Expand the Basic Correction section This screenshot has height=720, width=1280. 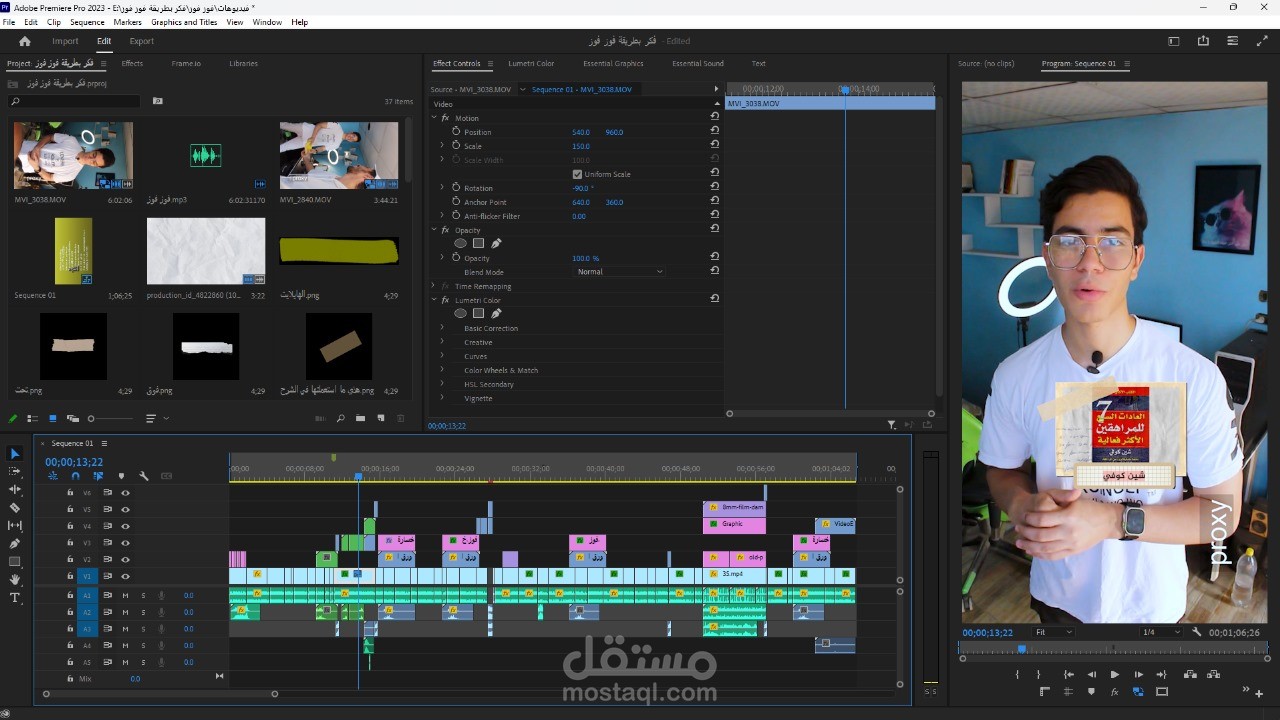tap(442, 328)
